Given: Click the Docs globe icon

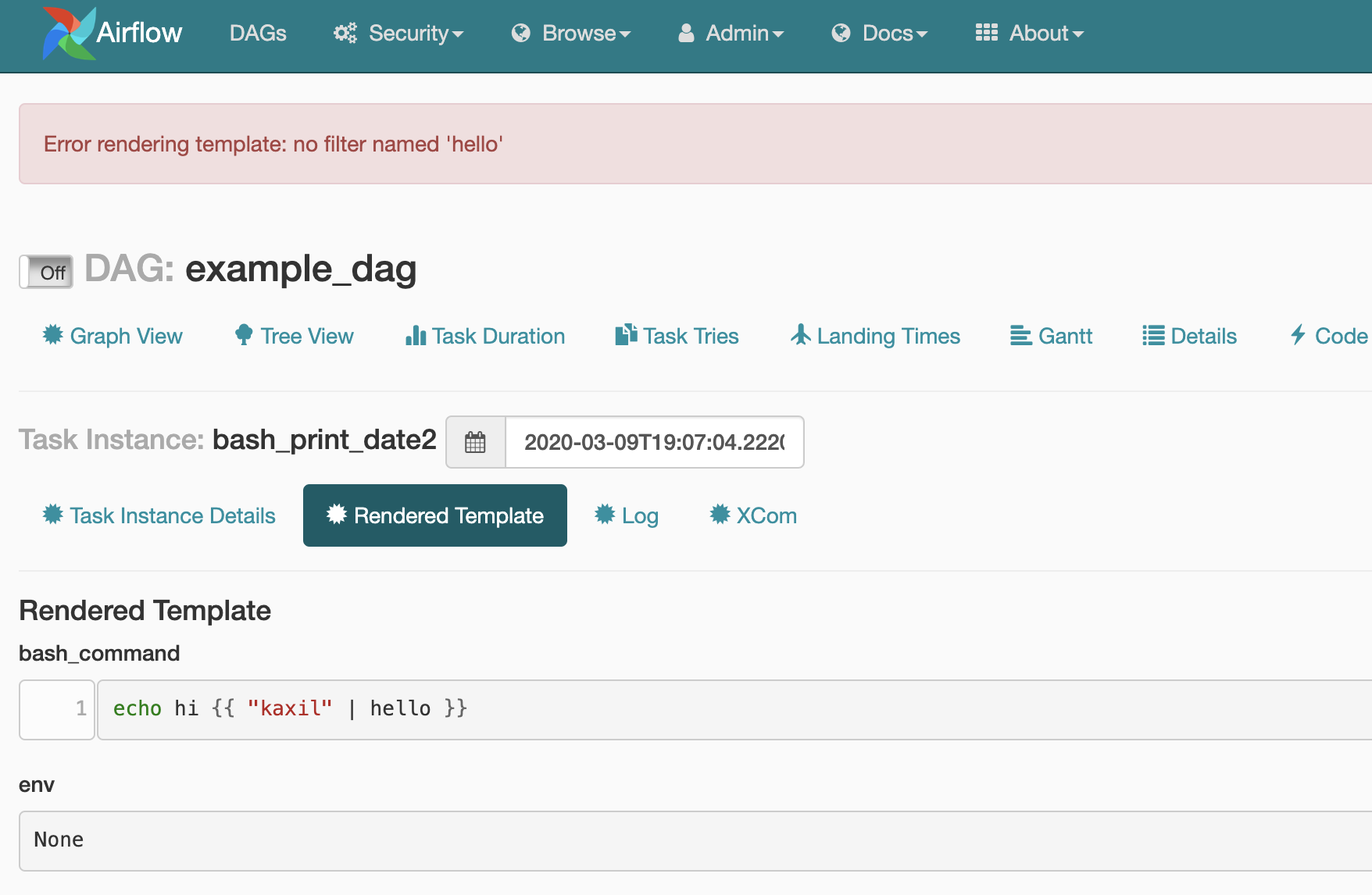Looking at the screenshot, I should pyautogui.click(x=841, y=33).
